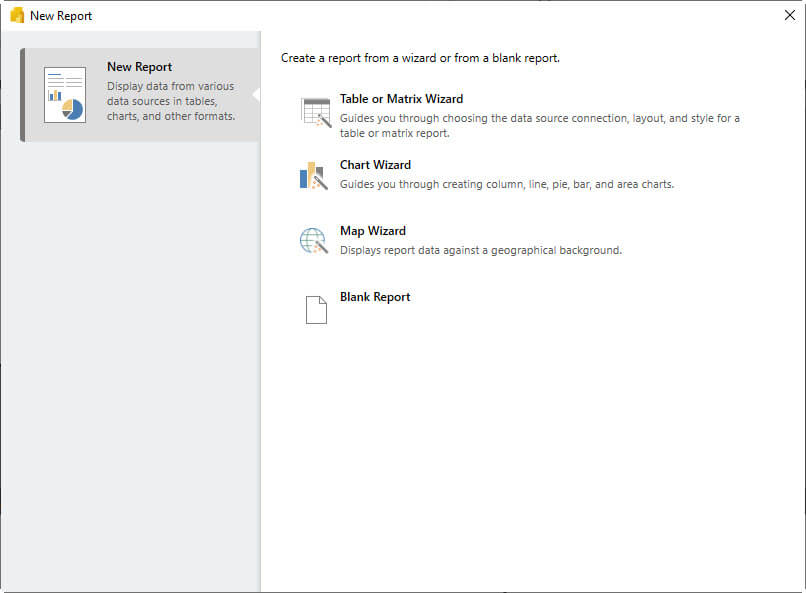The width and height of the screenshot is (806, 593).
Task: Click the Chart Wizard description about column charts
Action: [506, 184]
